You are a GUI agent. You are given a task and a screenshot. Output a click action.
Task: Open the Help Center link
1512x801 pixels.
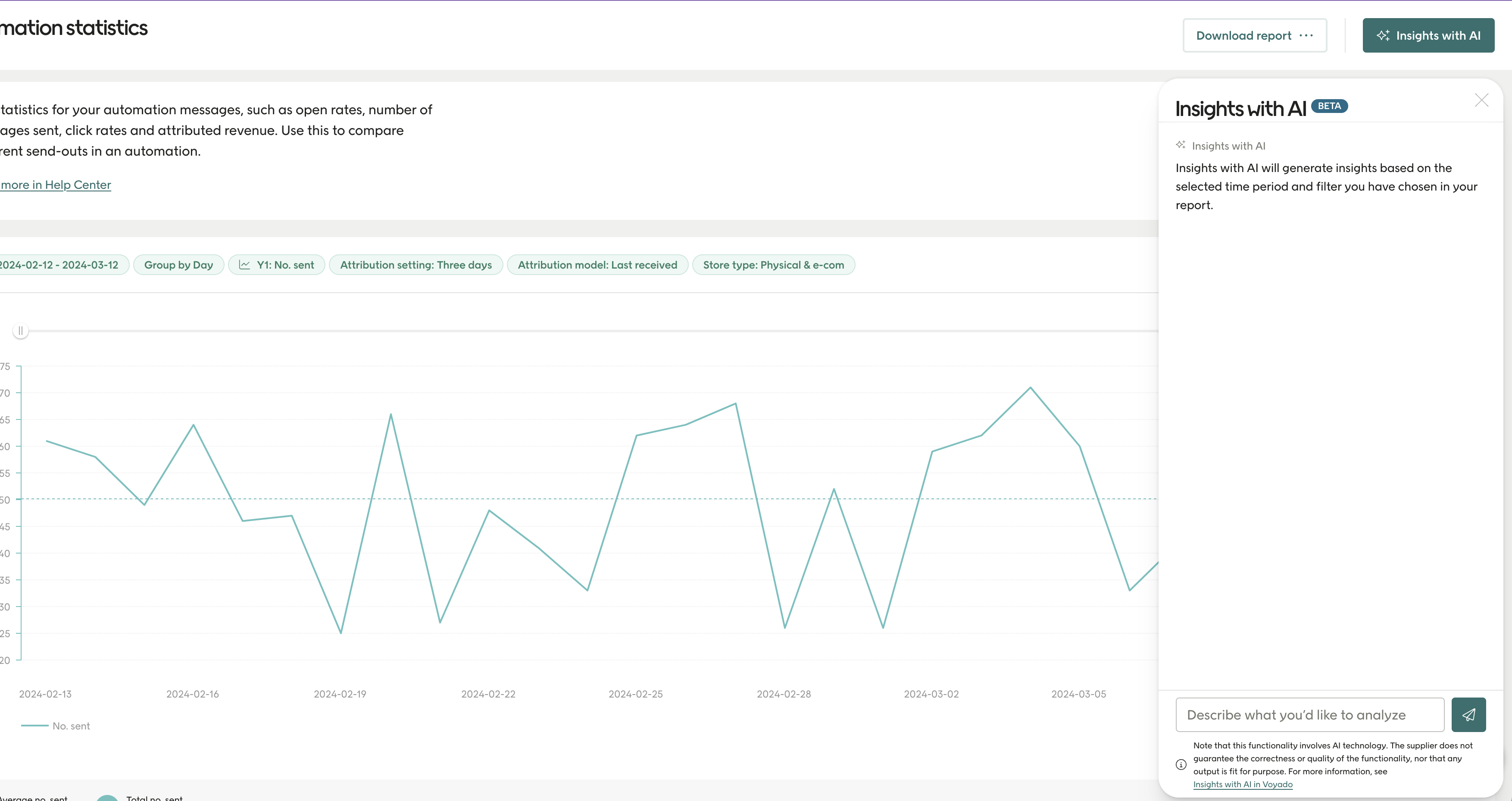click(55, 185)
